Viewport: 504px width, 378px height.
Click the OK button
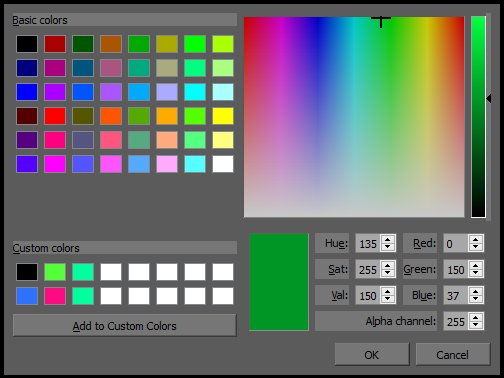pyautogui.click(x=372, y=355)
